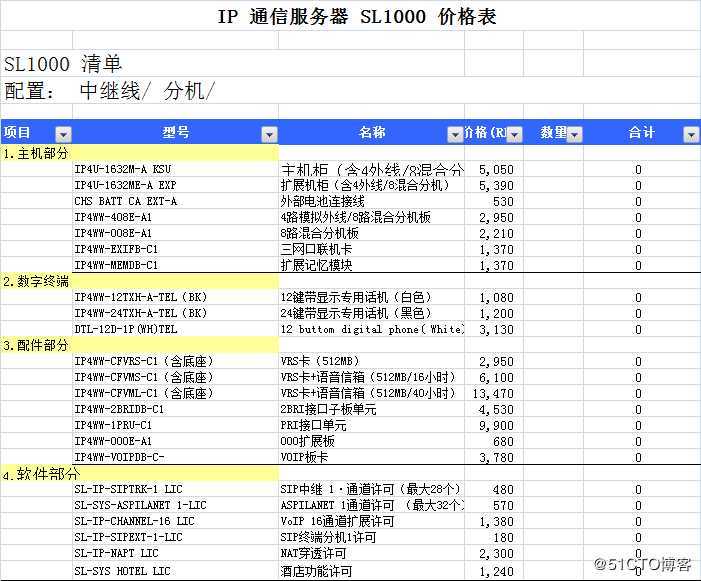Select name cell VRS卡（512MB）
Viewport: 701px width, 581px height.
(372, 361)
